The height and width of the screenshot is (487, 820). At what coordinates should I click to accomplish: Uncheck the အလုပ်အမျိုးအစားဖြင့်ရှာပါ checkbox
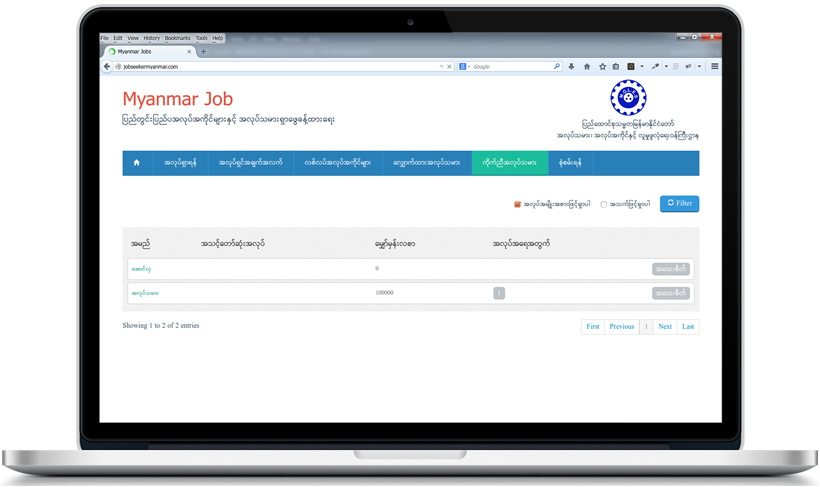(x=517, y=205)
